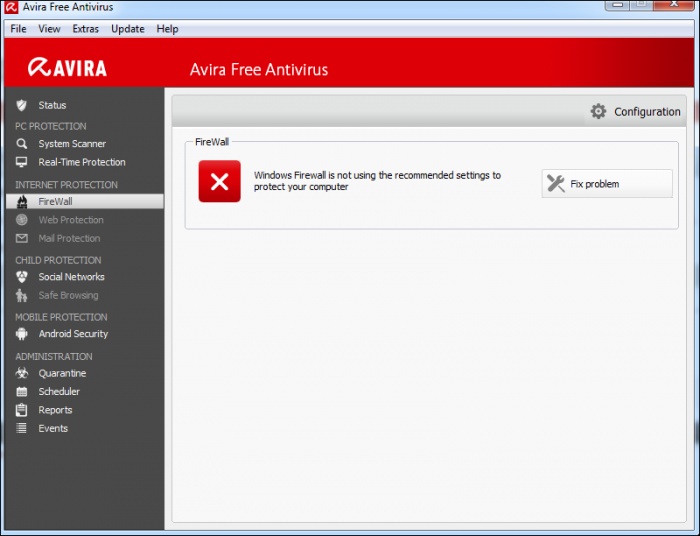Click the Configuration gear icon
The width and height of the screenshot is (700, 536).
tap(598, 111)
